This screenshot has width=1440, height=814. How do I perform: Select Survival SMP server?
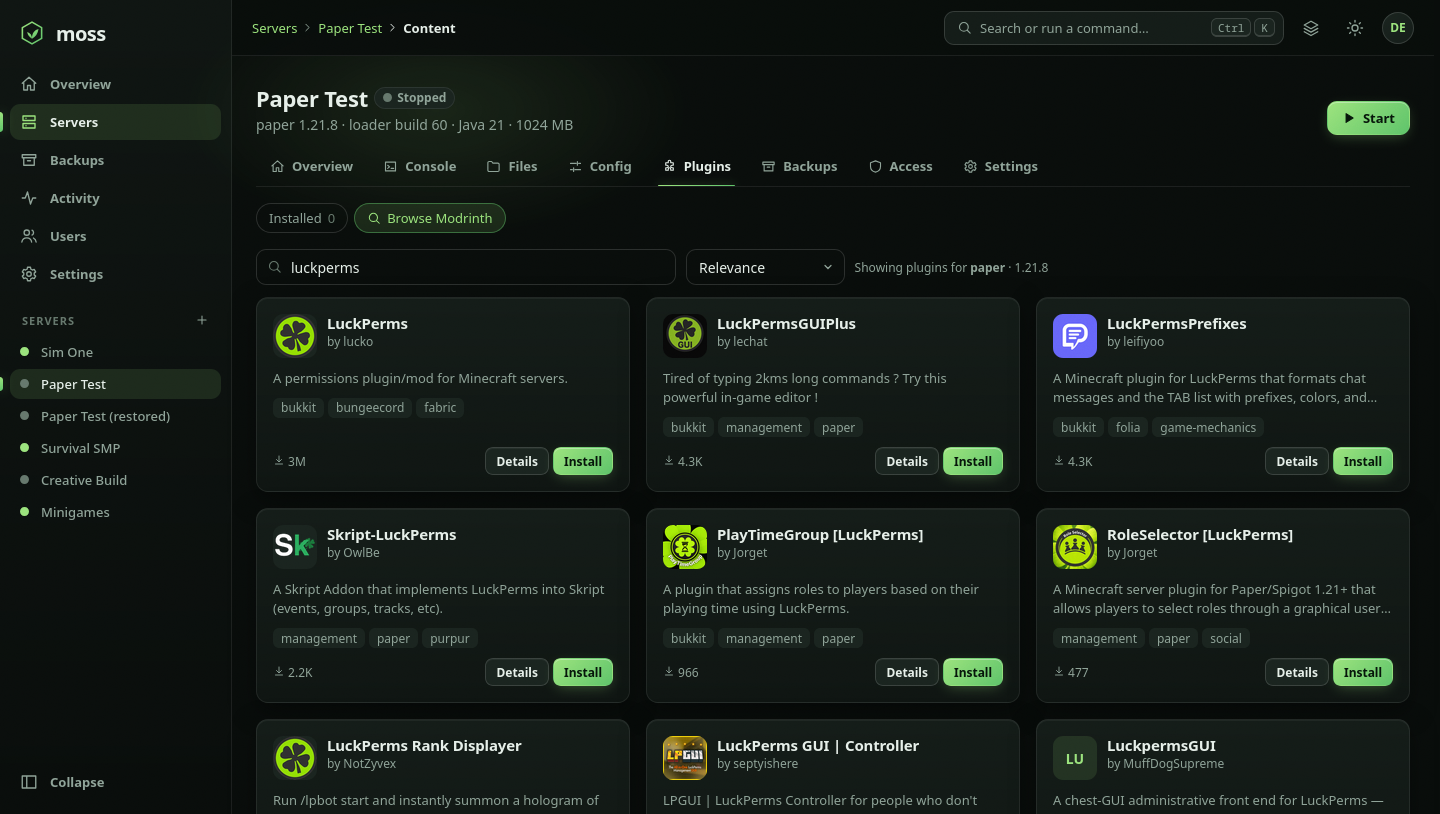(115, 448)
